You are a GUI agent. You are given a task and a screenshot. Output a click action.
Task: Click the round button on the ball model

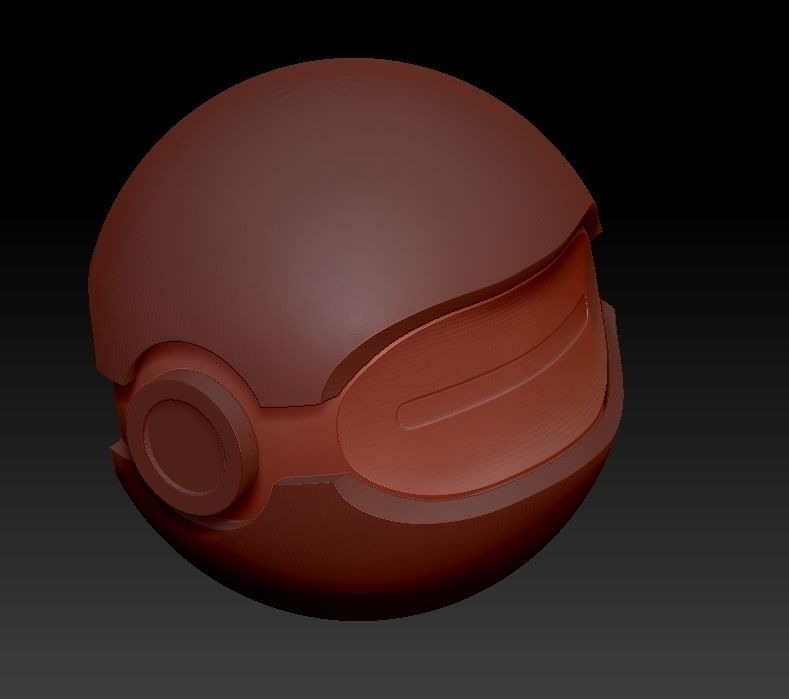(190, 444)
